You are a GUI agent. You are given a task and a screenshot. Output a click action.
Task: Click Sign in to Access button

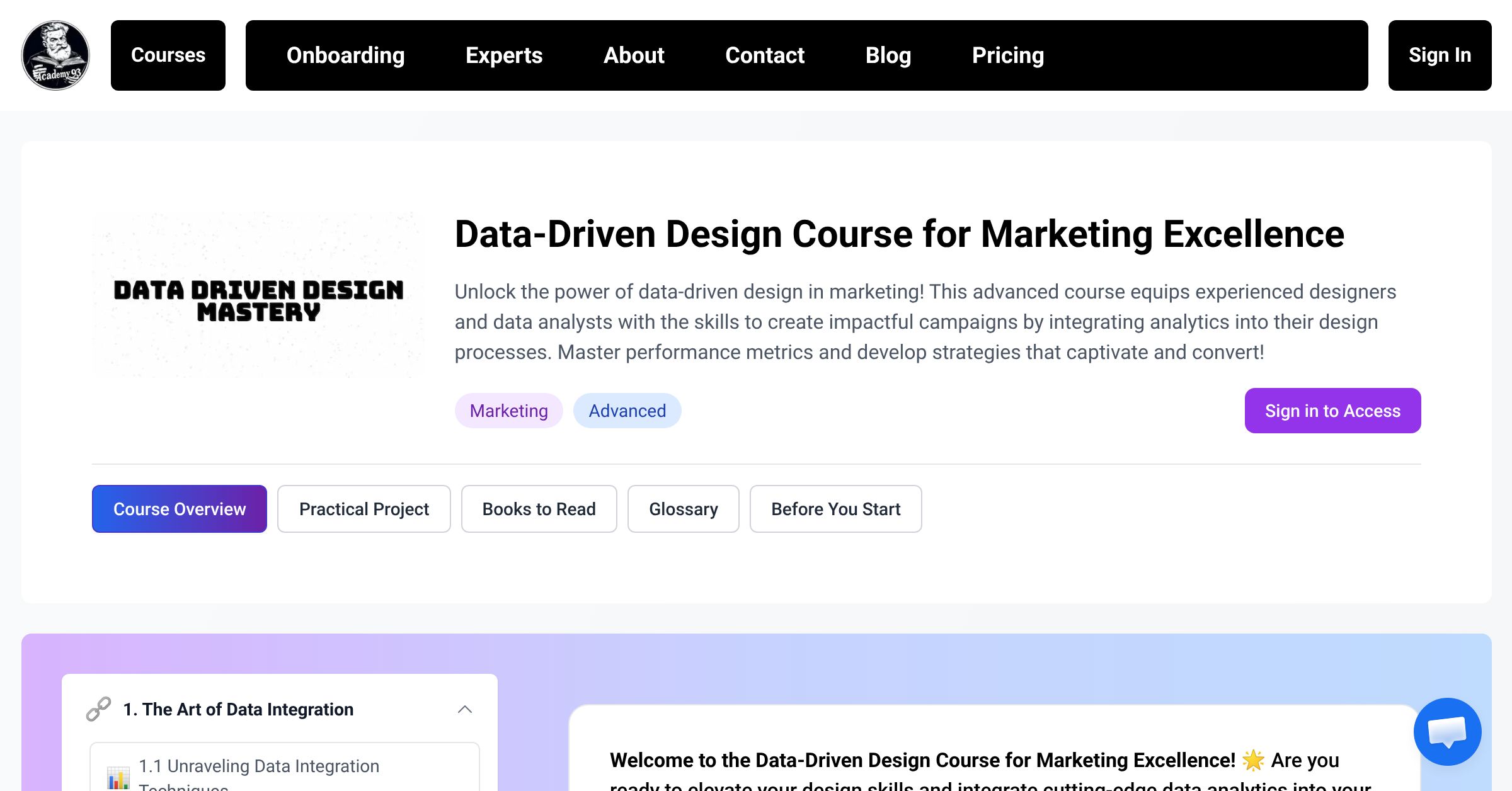(1333, 411)
